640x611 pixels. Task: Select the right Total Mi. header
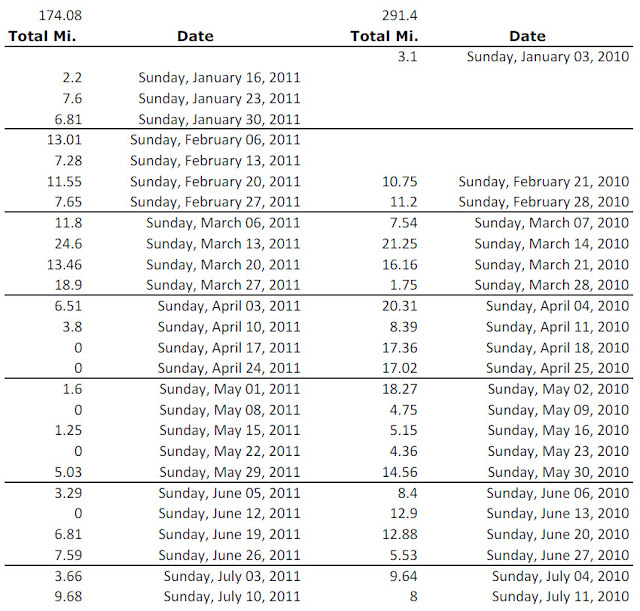tap(384, 36)
